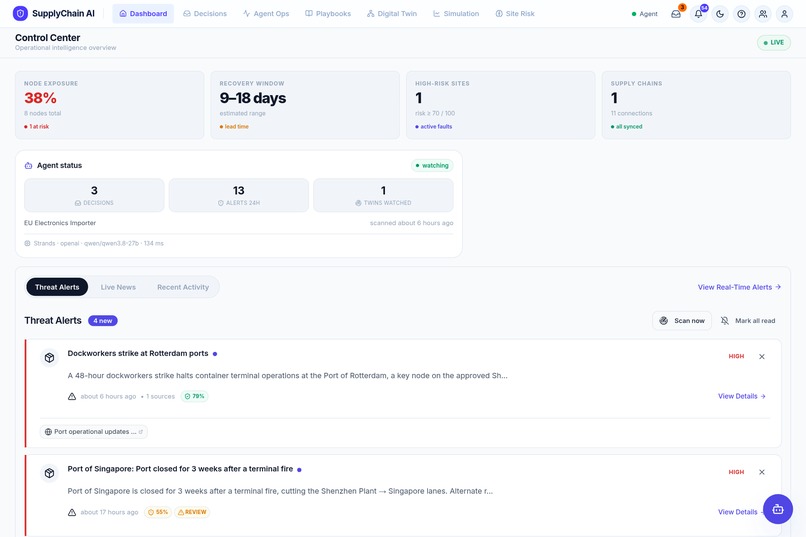Click the Agent status indicator in header
This screenshot has height=537, width=806.
[645, 14]
